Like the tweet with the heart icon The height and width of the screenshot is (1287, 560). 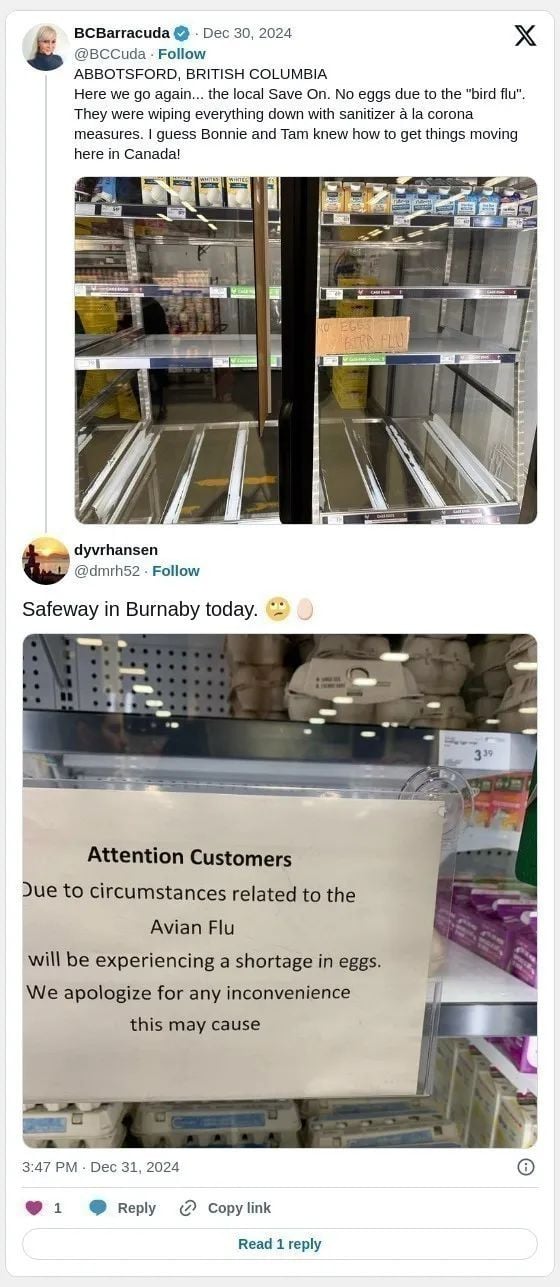coord(34,1208)
